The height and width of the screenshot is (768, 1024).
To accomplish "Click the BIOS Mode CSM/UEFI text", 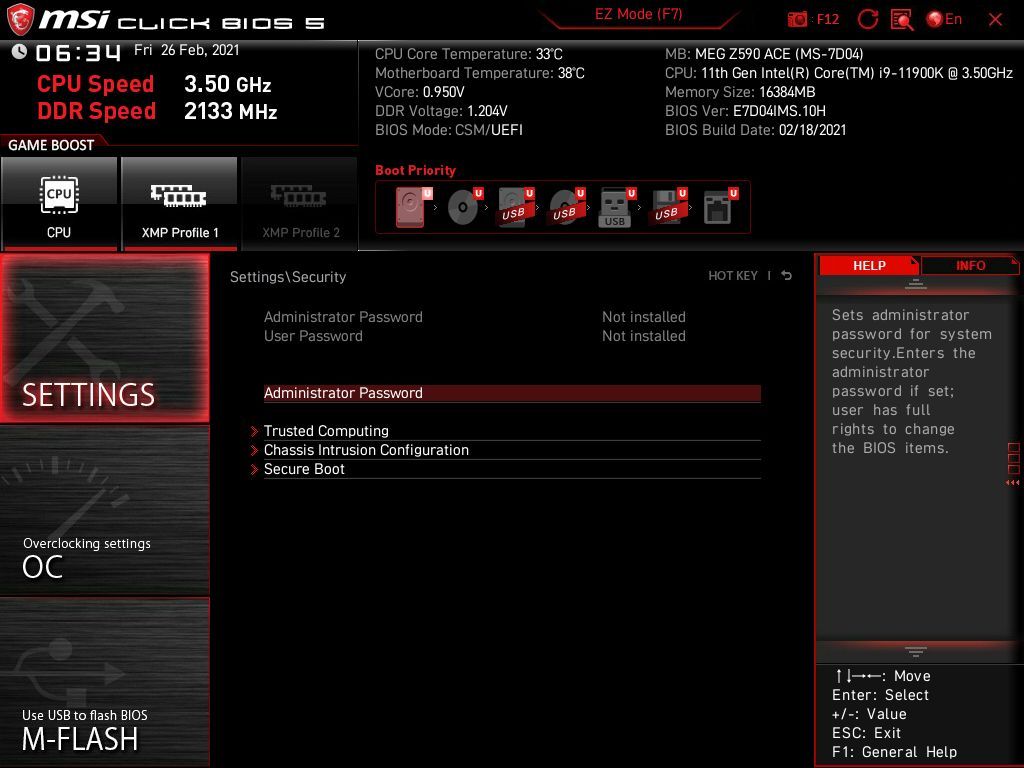I will coord(449,130).
